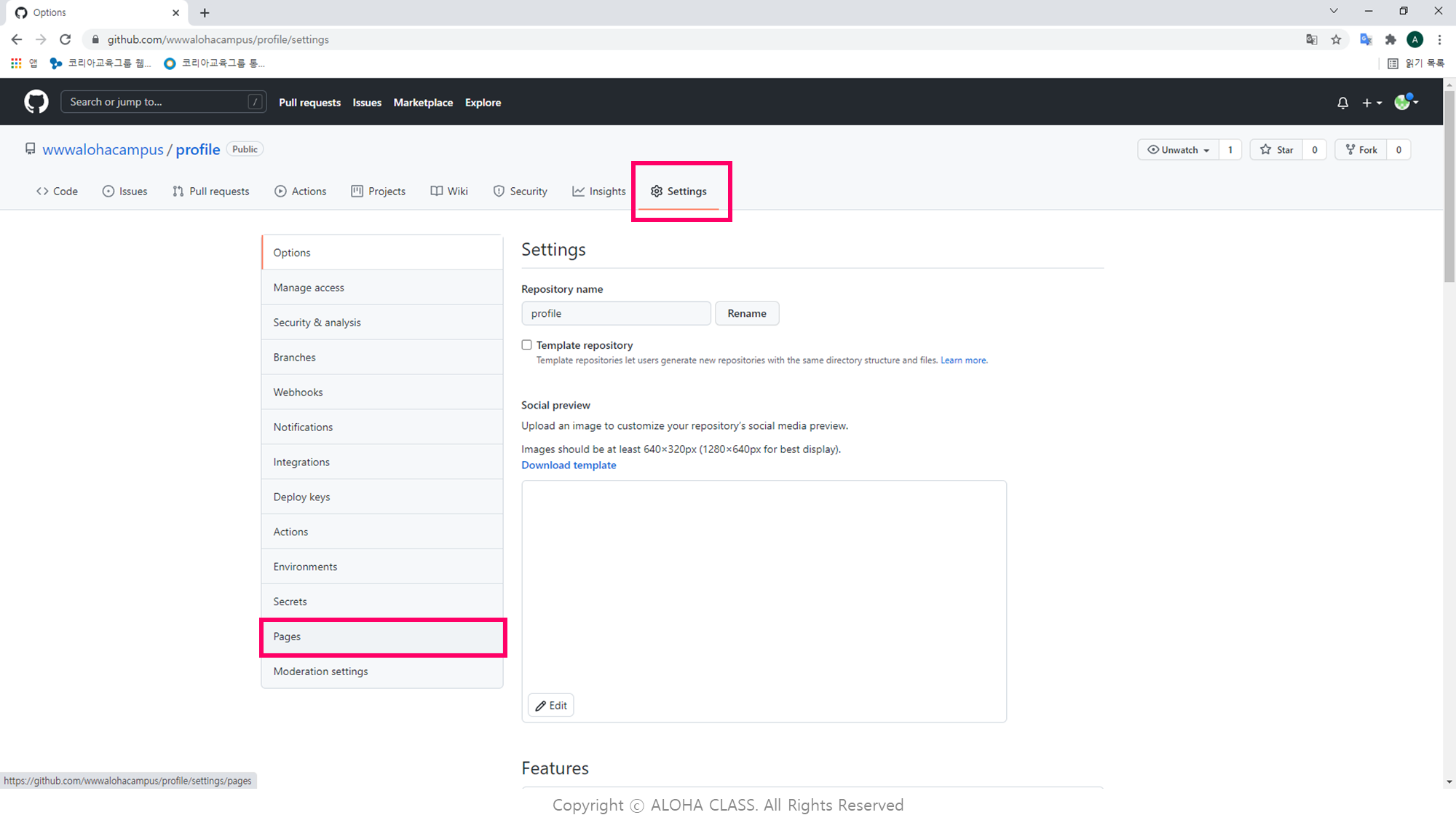
Task: Open the wwwalohacampus owner link
Action: pyautogui.click(x=103, y=149)
